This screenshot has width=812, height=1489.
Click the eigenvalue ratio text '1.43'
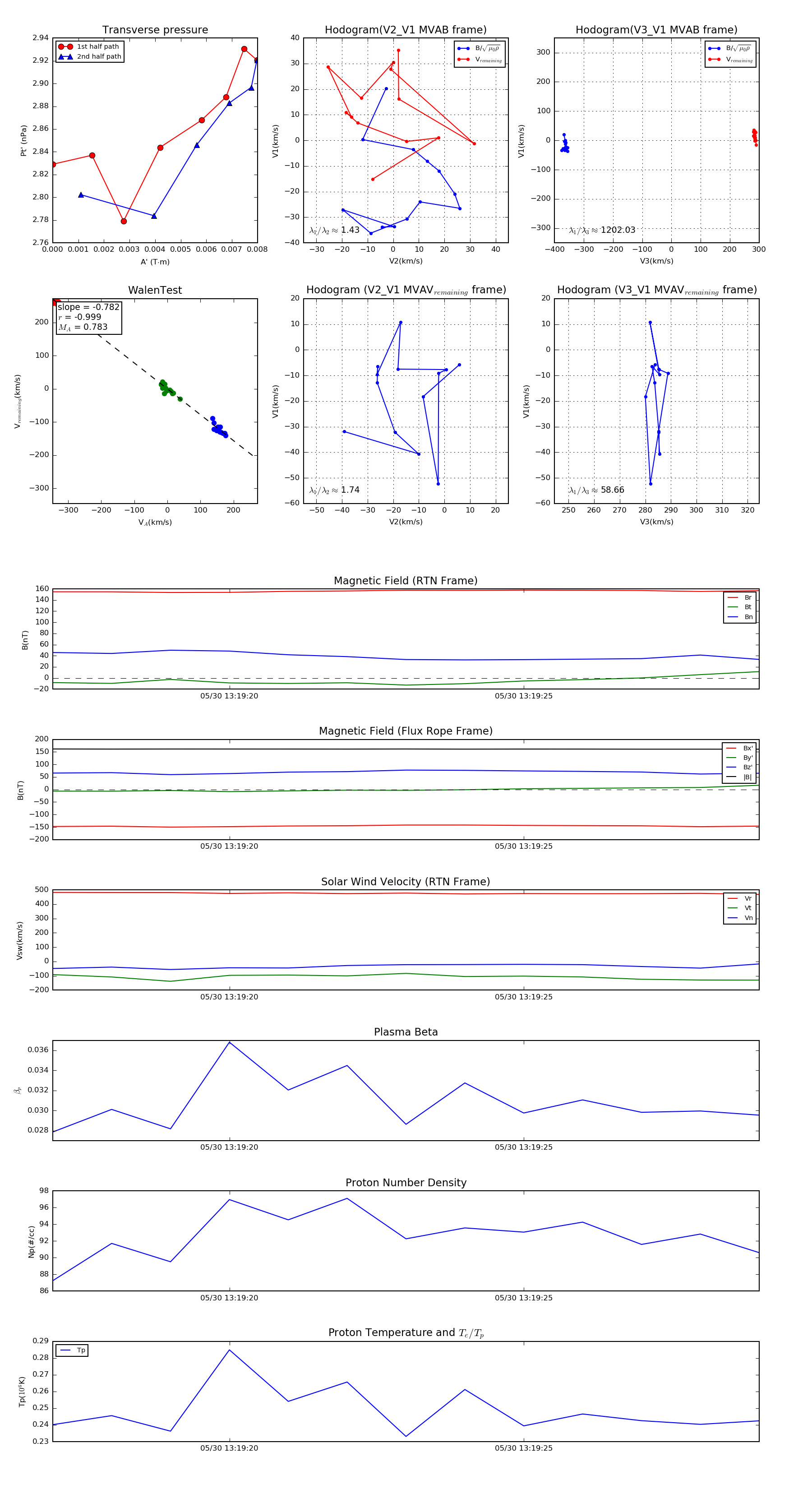click(350, 230)
